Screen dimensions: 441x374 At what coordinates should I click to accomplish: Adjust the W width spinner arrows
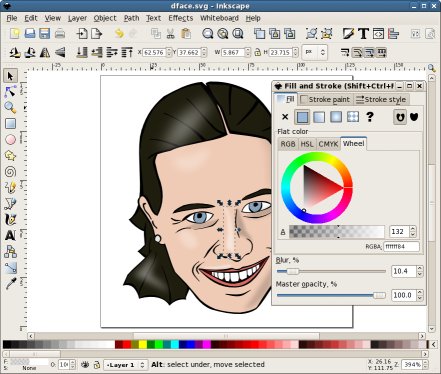point(248,52)
